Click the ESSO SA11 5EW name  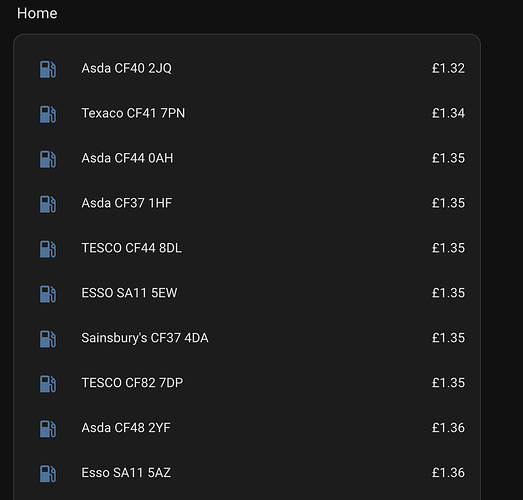(x=129, y=293)
